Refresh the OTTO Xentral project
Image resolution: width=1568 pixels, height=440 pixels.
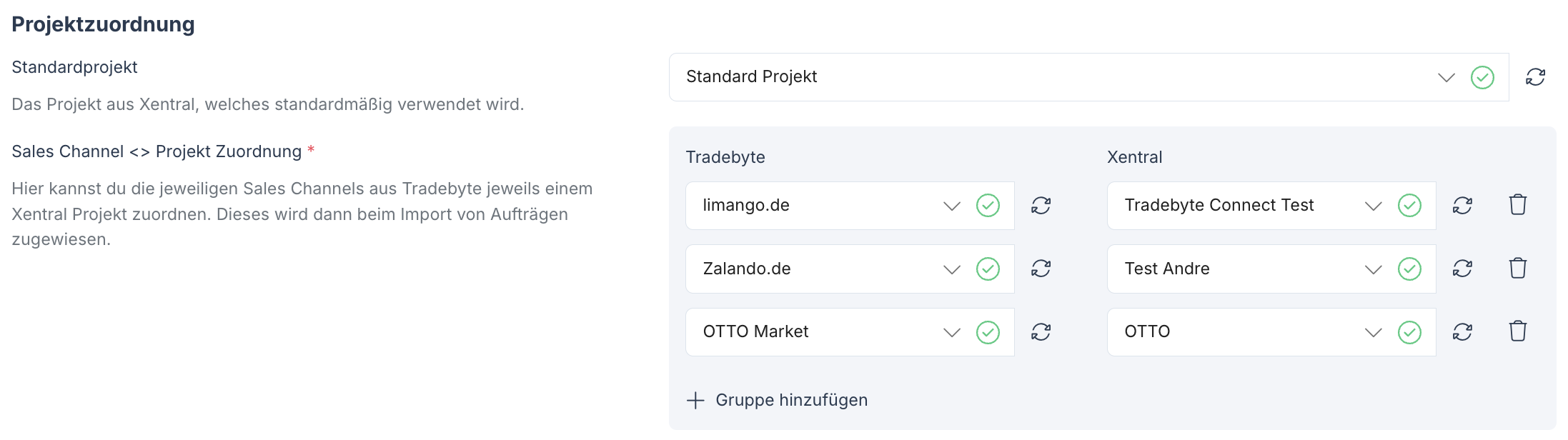click(x=1462, y=331)
